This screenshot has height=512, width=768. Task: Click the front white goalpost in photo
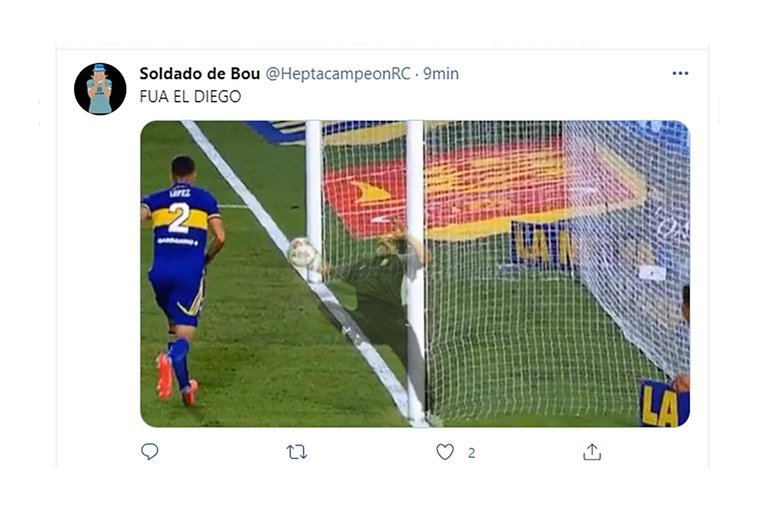pyautogui.click(x=416, y=273)
